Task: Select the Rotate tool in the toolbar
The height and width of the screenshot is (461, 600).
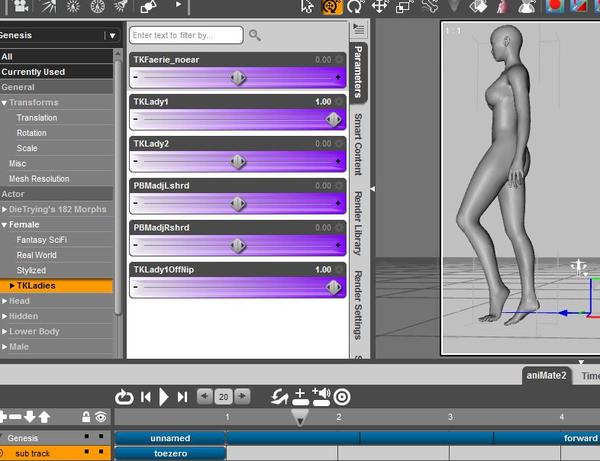Action: tap(355, 7)
